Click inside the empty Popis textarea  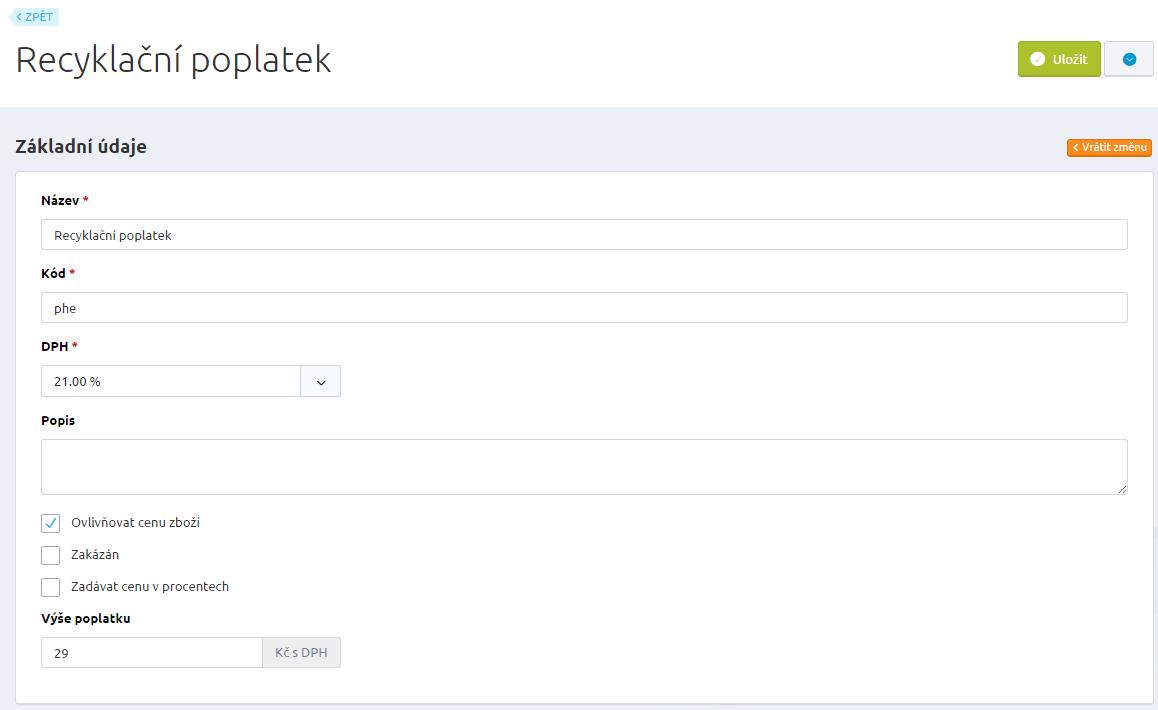pyautogui.click(x=584, y=466)
